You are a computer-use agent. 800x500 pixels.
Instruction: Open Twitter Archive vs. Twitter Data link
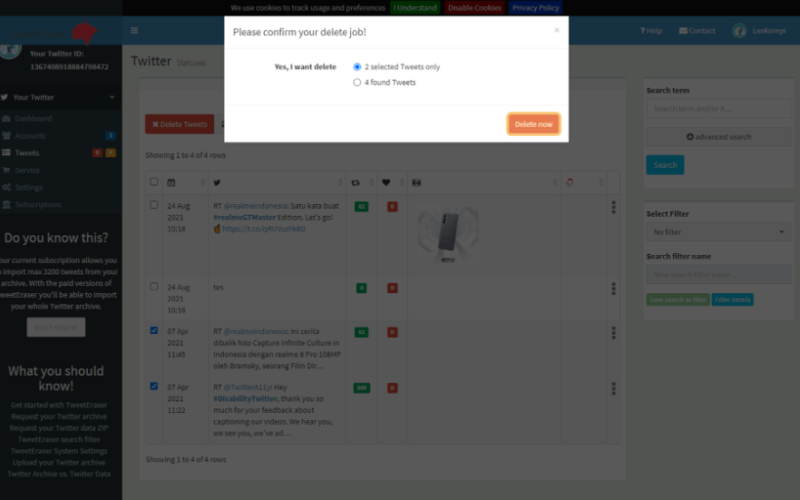pyautogui.click(x=59, y=474)
